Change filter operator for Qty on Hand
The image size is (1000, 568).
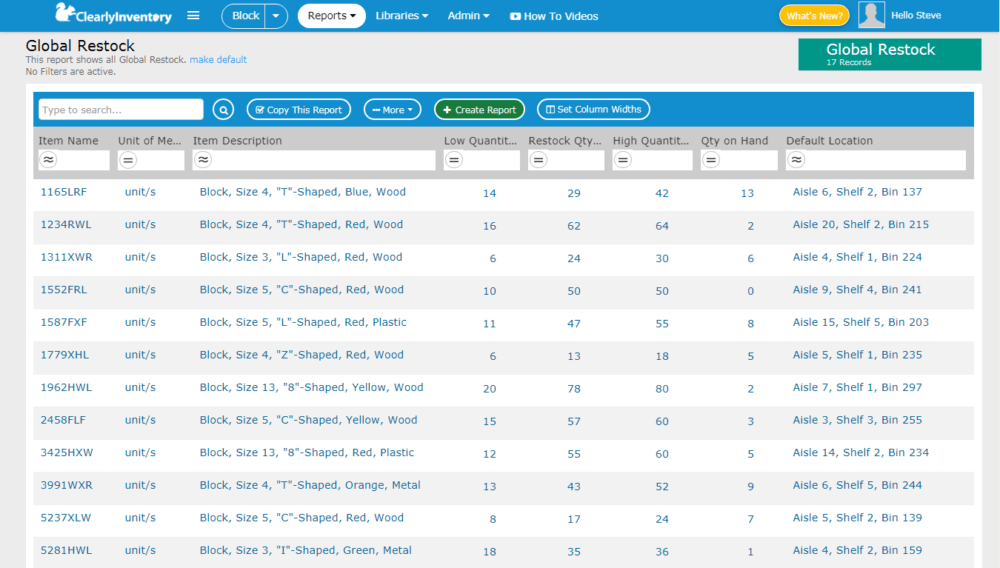click(x=711, y=159)
